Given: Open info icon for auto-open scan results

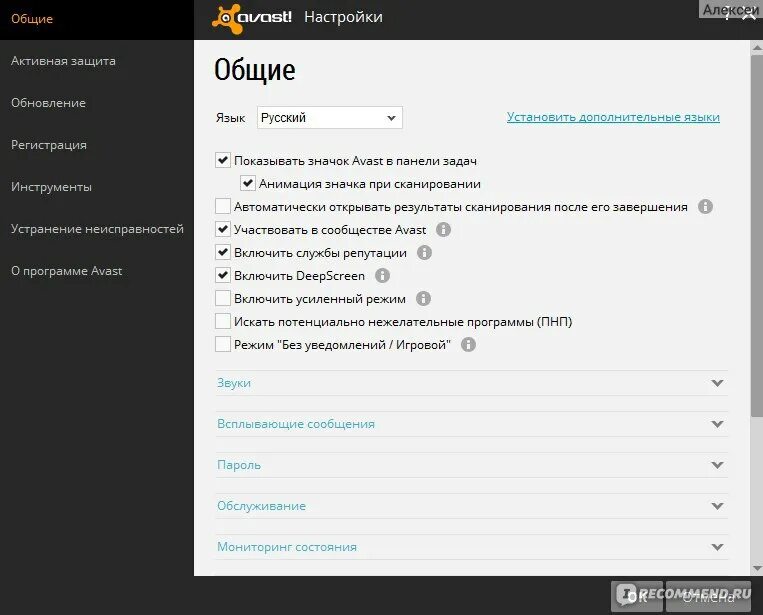Looking at the screenshot, I should (705, 207).
